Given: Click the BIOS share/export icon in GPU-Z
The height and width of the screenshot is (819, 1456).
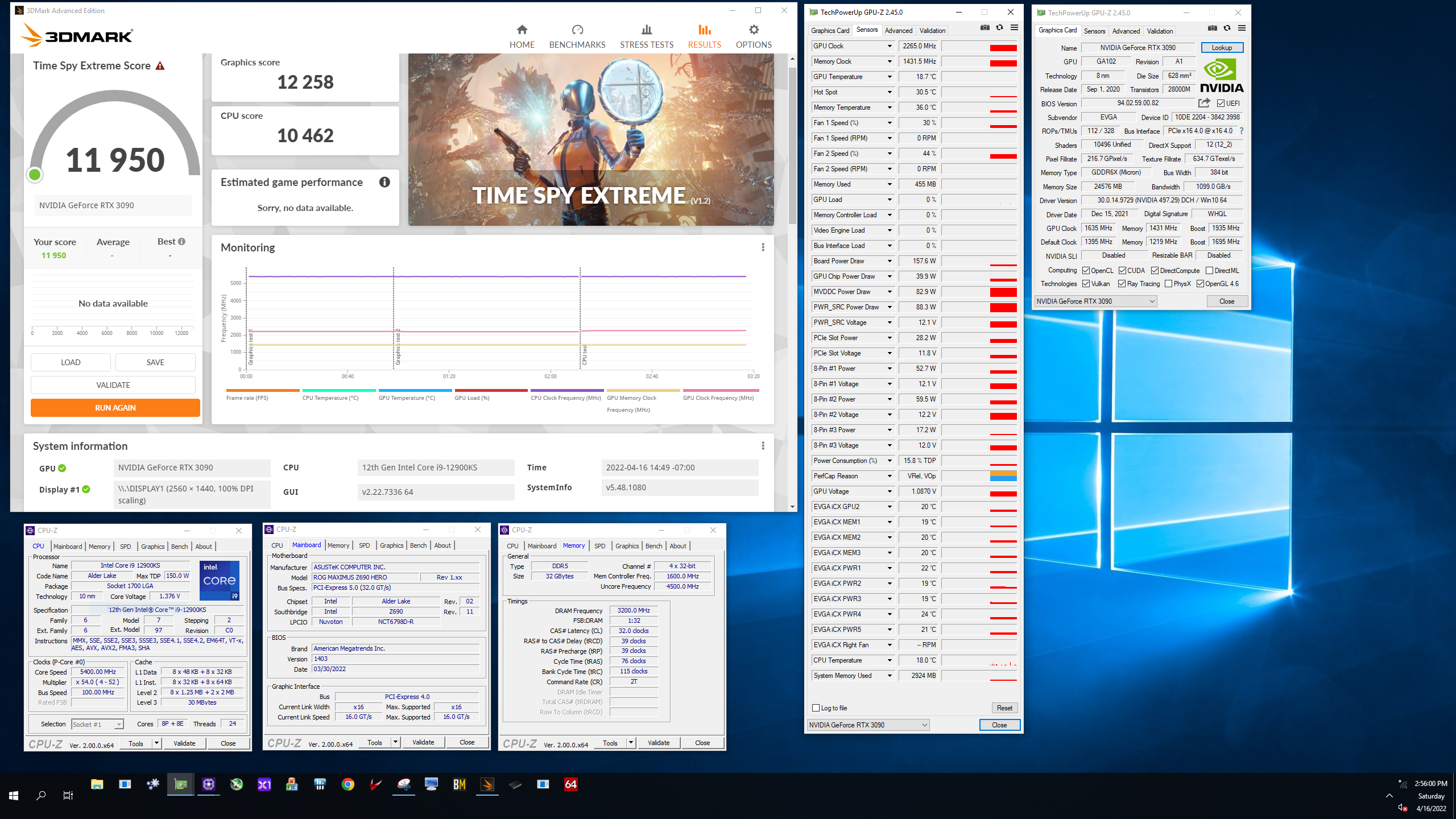Looking at the screenshot, I should click(1204, 103).
